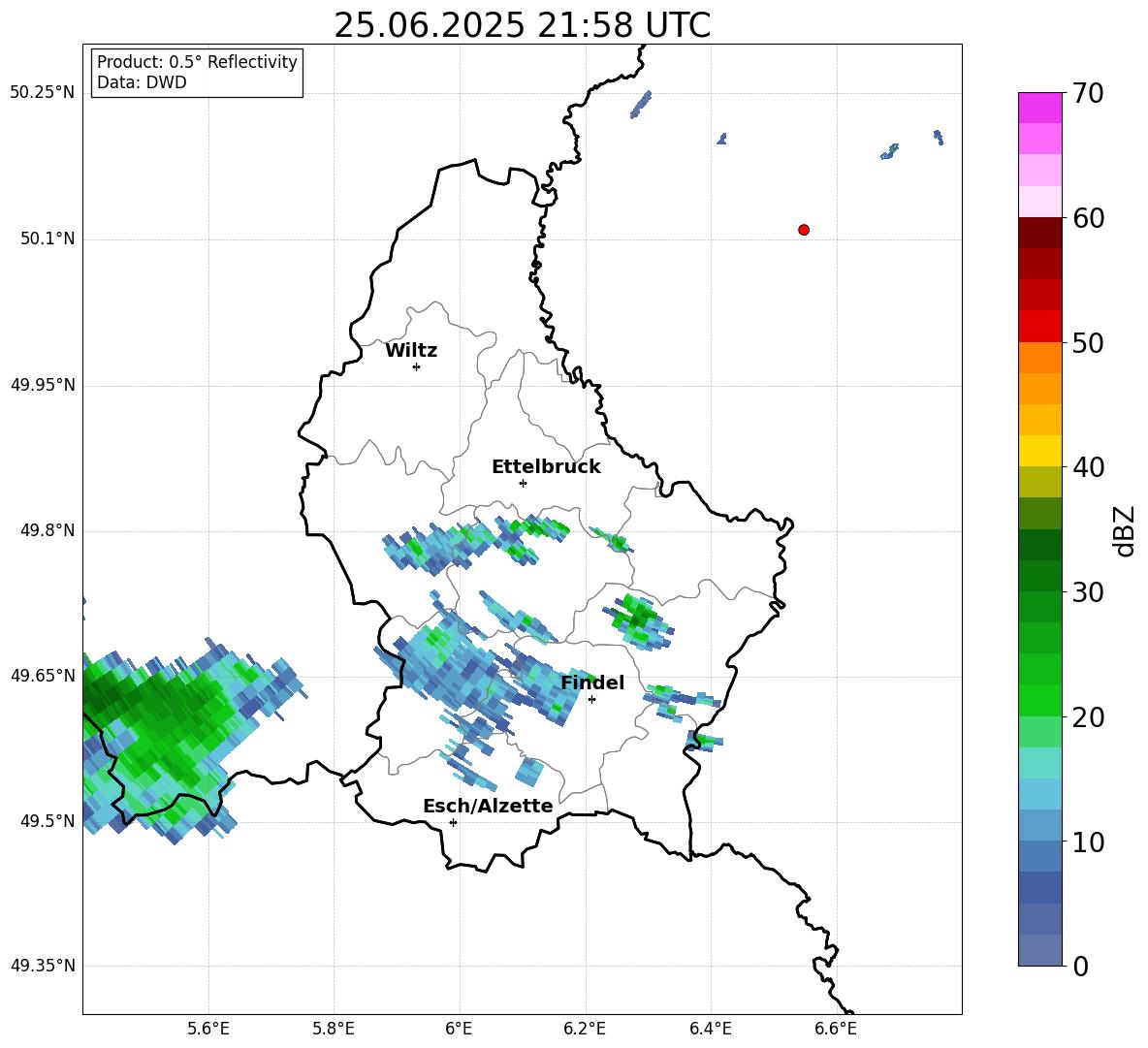Click the dark red colorbar segment below 60

[1039, 233]
